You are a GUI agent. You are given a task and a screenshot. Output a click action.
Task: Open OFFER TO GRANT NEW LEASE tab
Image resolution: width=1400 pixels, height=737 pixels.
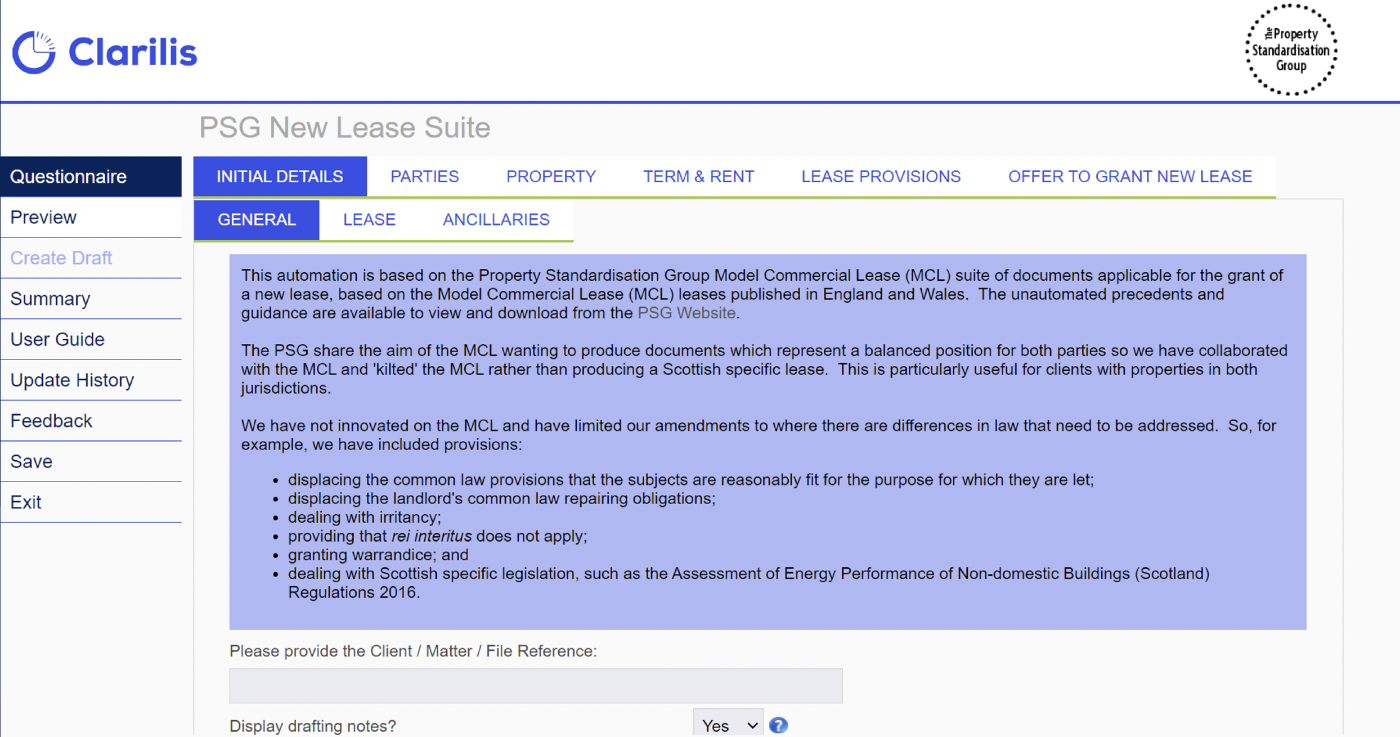[x=1130, y=177]
